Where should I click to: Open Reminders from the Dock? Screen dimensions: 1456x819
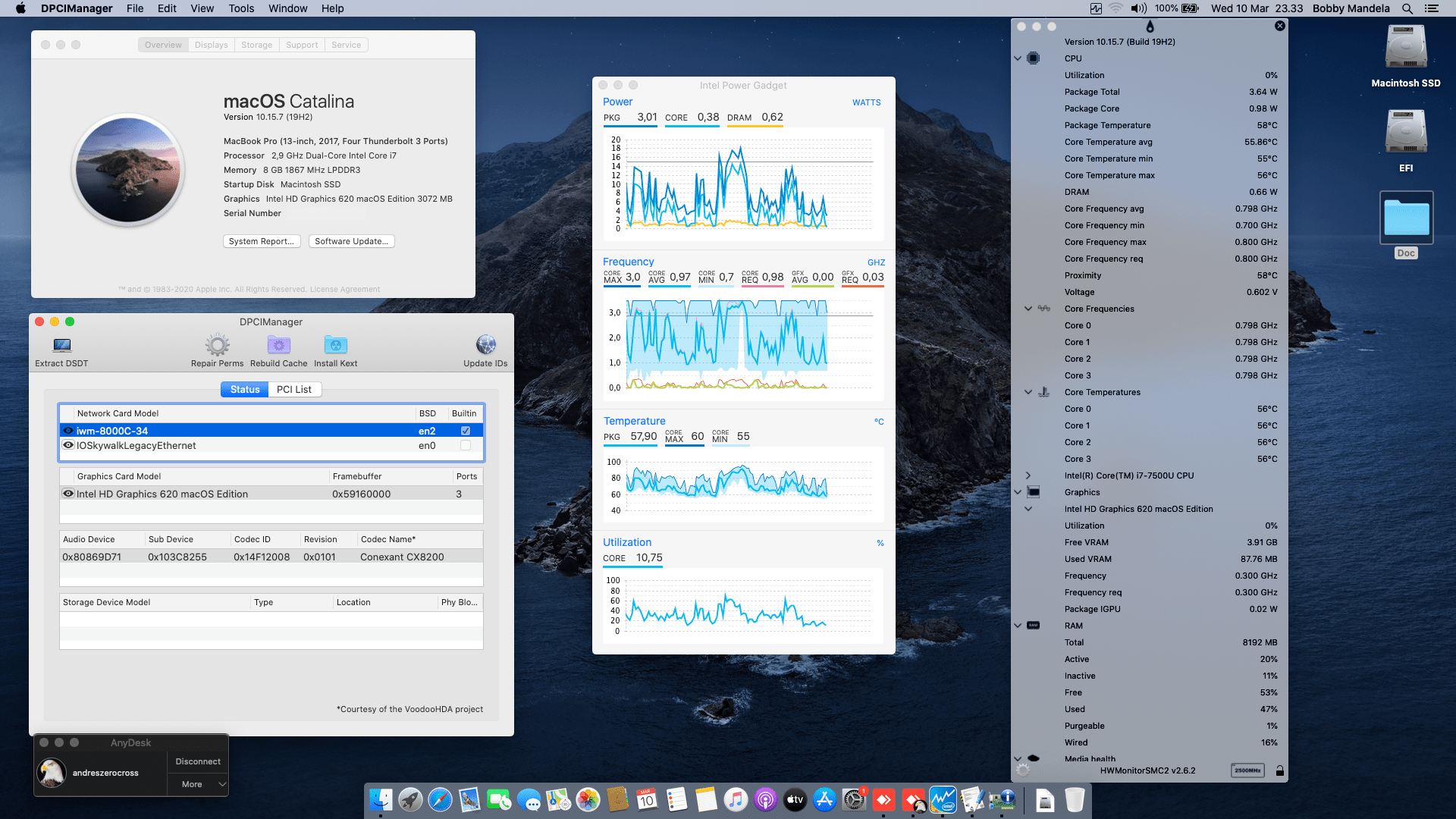point(676,799)
